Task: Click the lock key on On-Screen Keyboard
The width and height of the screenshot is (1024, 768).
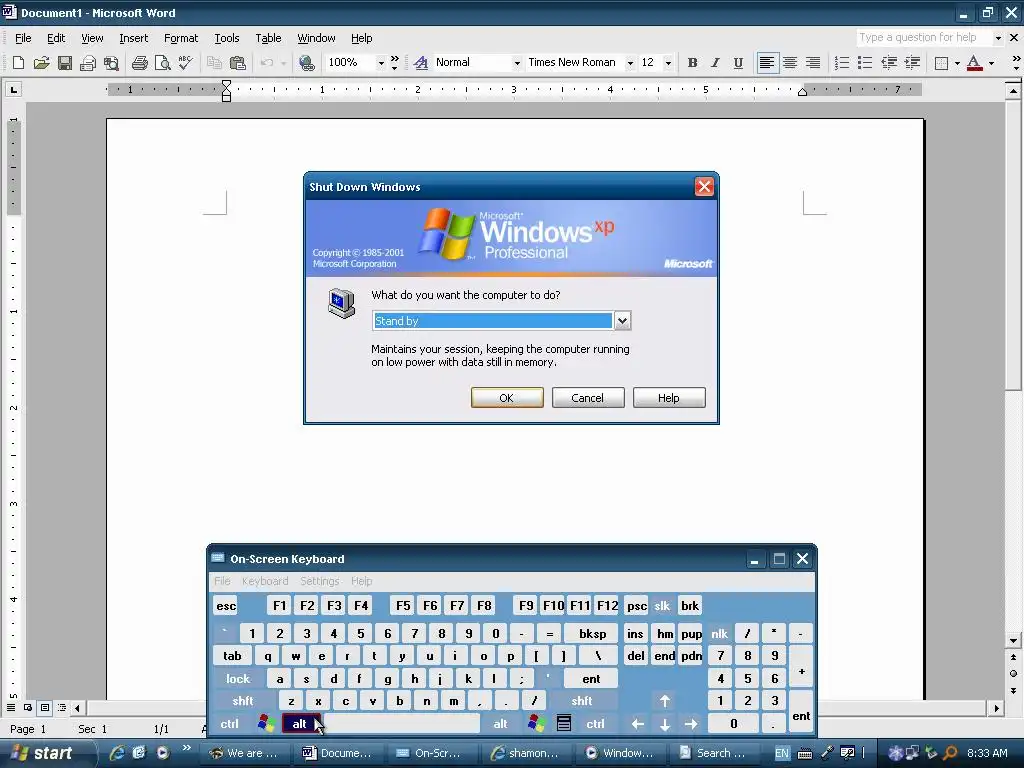Action: pyautogui.click(x=238, y=679)
